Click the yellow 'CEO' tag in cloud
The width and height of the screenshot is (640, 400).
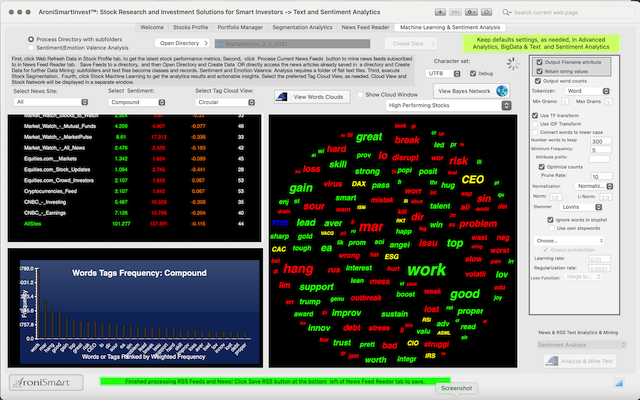473,179
